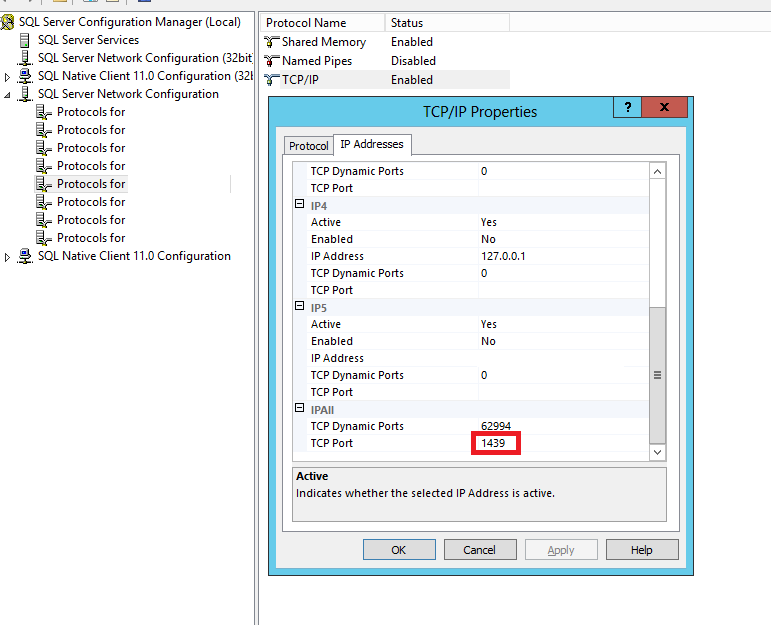Image resolution: width=771 pixels, height=625 pixels.
Task: Select the highlighted Protocols for tree item
Action: pyautogui.click(x=91, y=184)
